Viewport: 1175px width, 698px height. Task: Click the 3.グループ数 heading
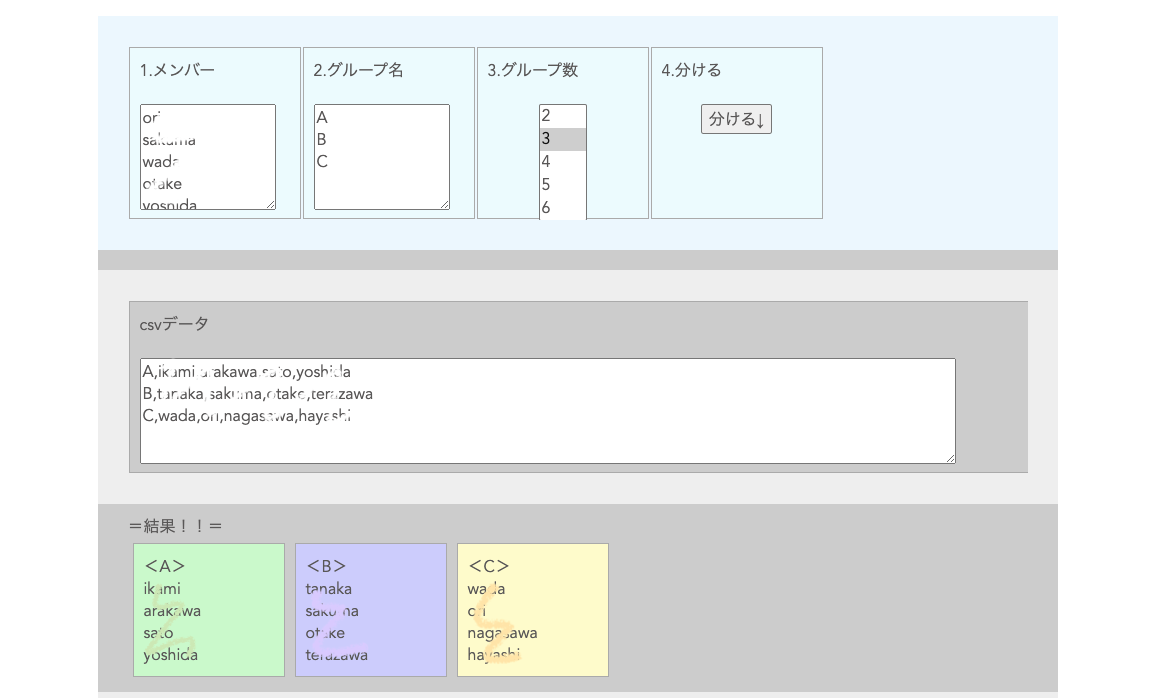coord(533,70)
